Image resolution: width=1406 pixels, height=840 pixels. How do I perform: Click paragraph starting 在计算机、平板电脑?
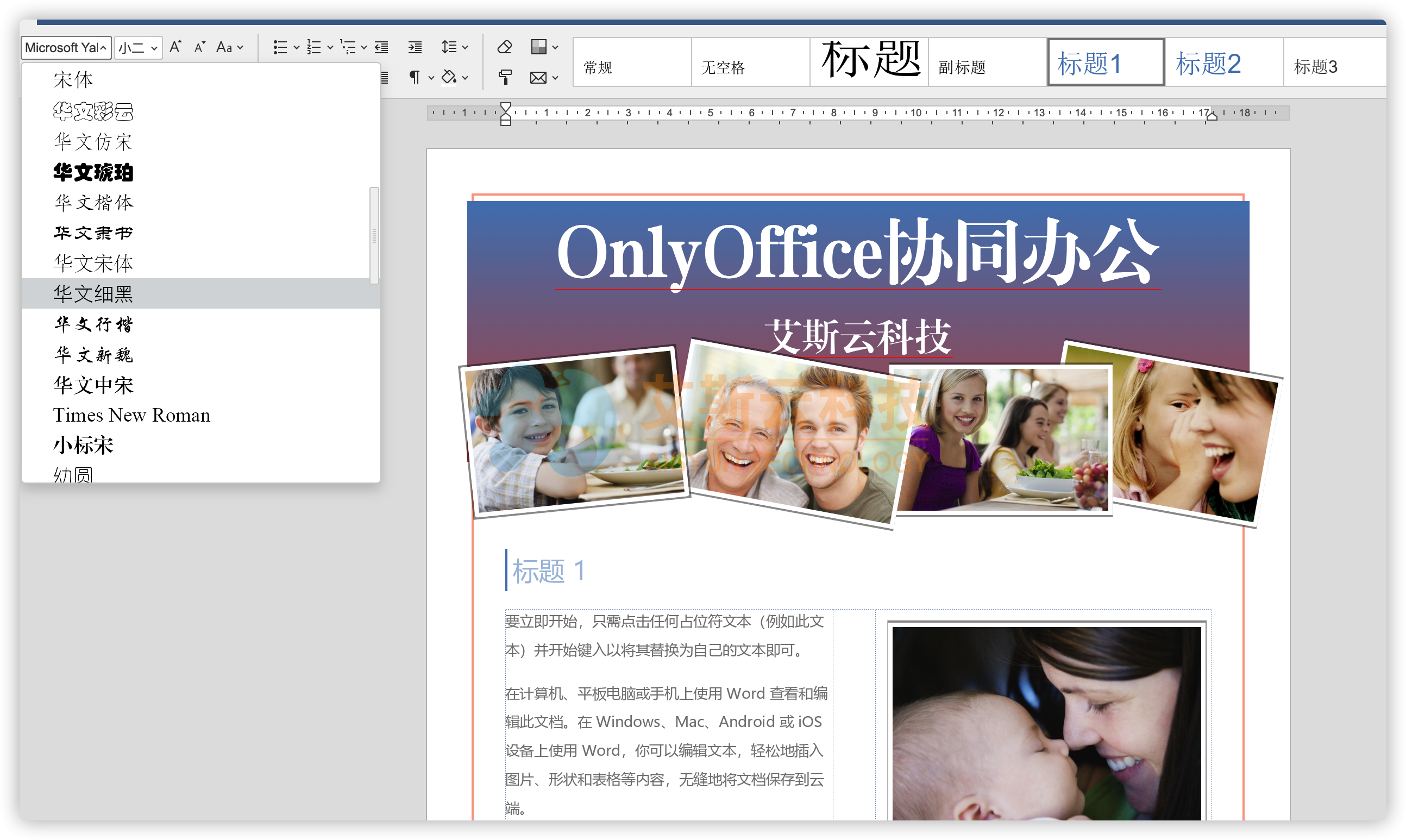(667, 750)
